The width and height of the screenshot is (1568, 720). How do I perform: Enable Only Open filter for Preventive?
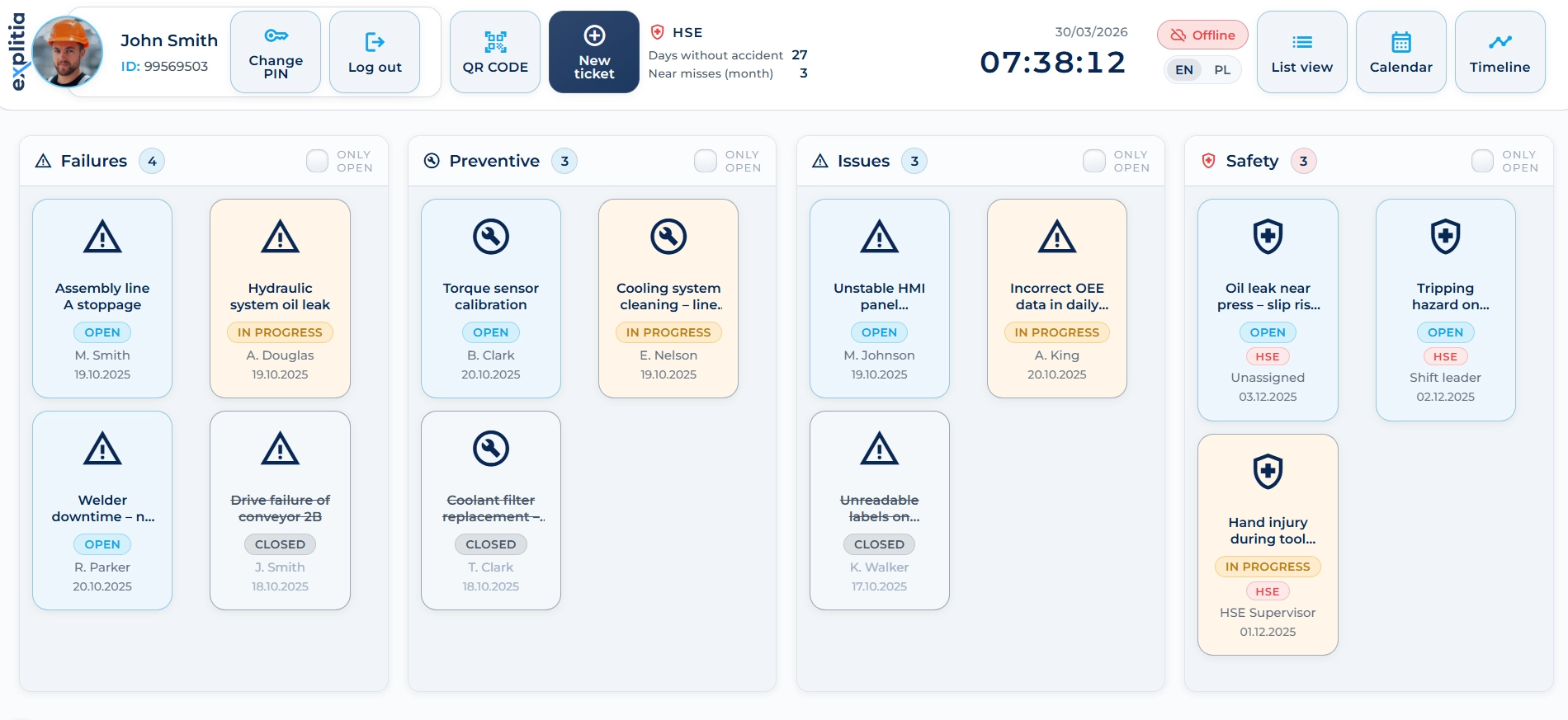click(706, 161)
